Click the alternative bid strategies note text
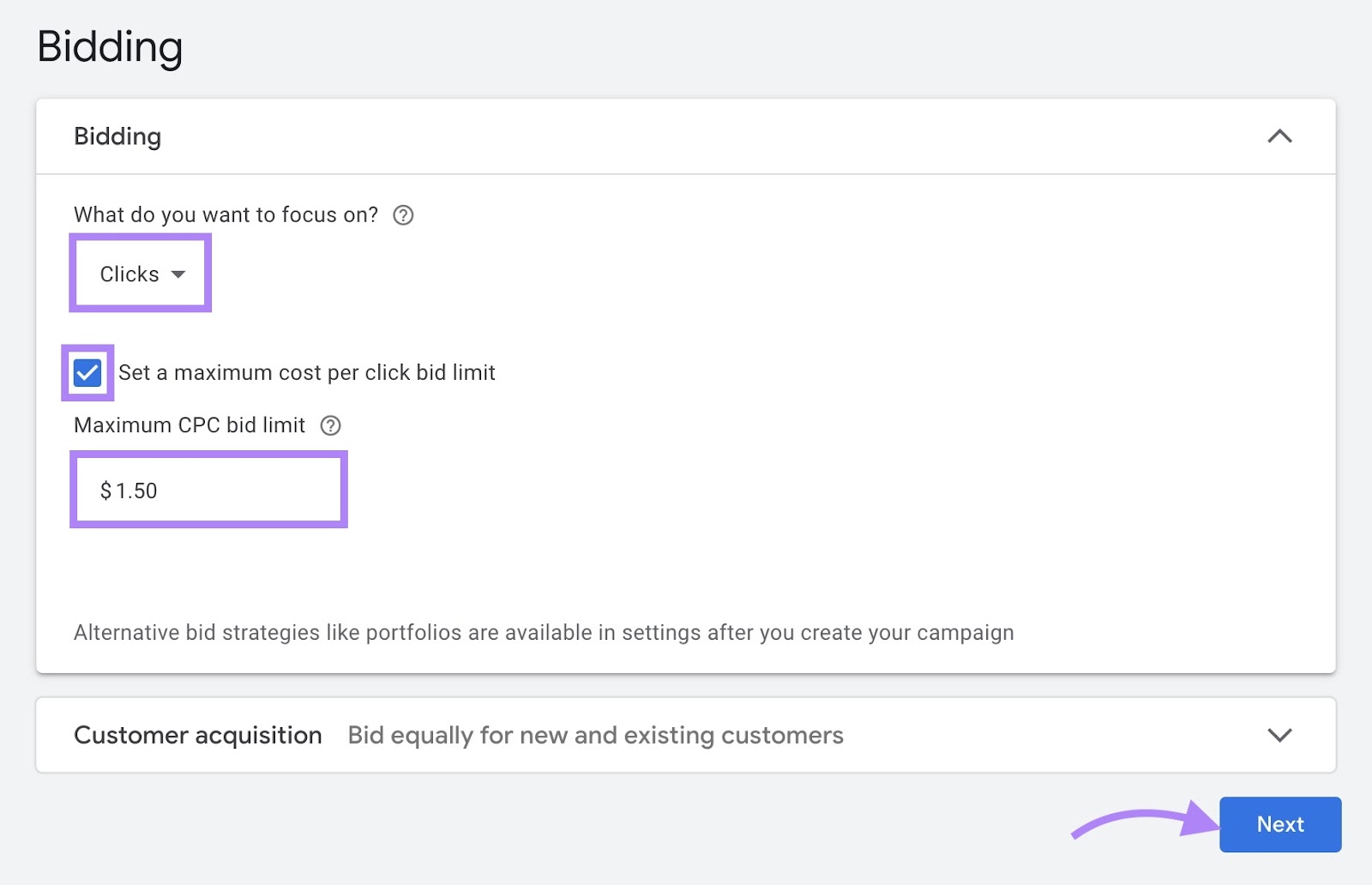 tap(543, 632)
